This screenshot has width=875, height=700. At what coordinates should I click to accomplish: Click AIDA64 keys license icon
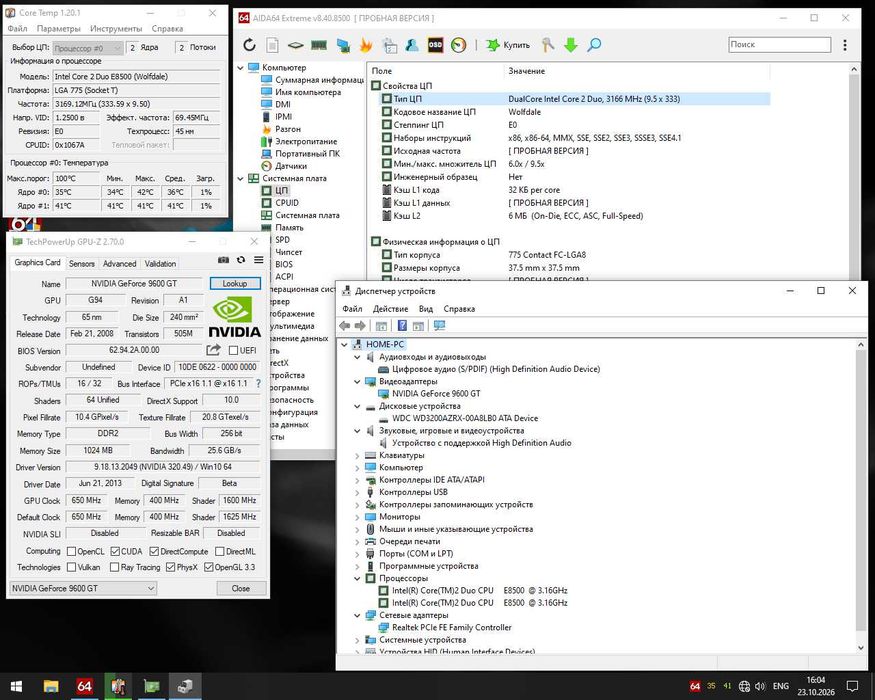[547, 45]
